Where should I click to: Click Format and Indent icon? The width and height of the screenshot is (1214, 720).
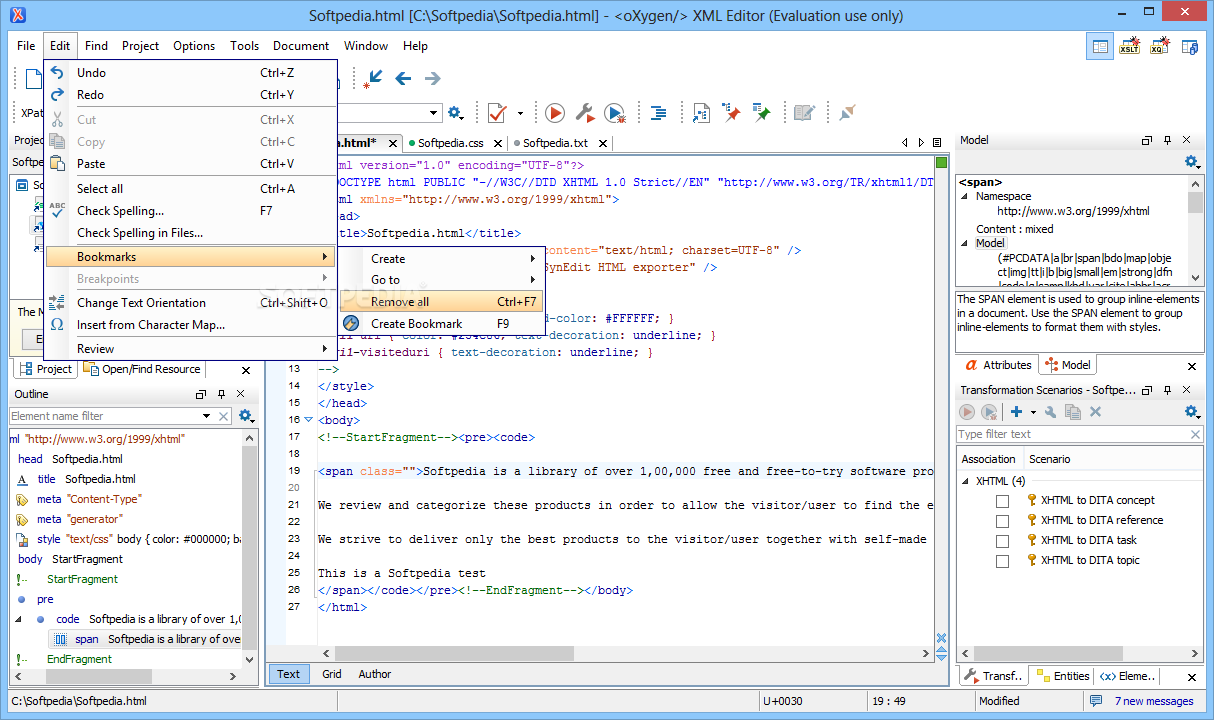[658, 113]
